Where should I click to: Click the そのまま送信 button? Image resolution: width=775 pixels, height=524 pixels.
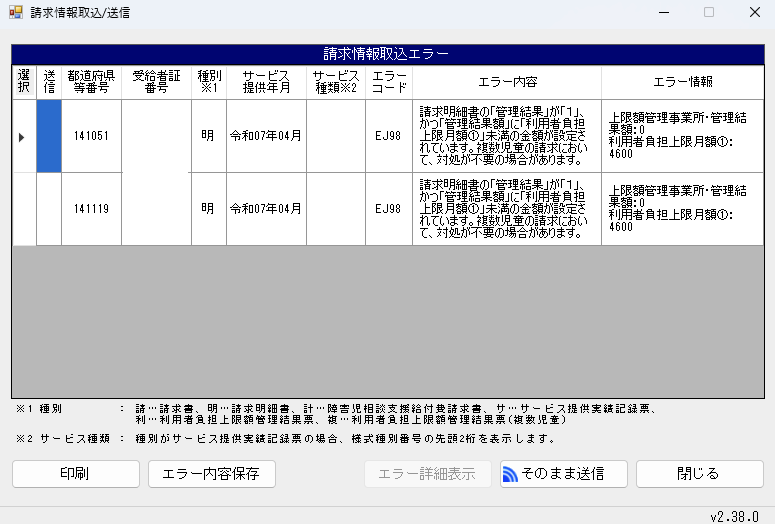coord(563,474)
